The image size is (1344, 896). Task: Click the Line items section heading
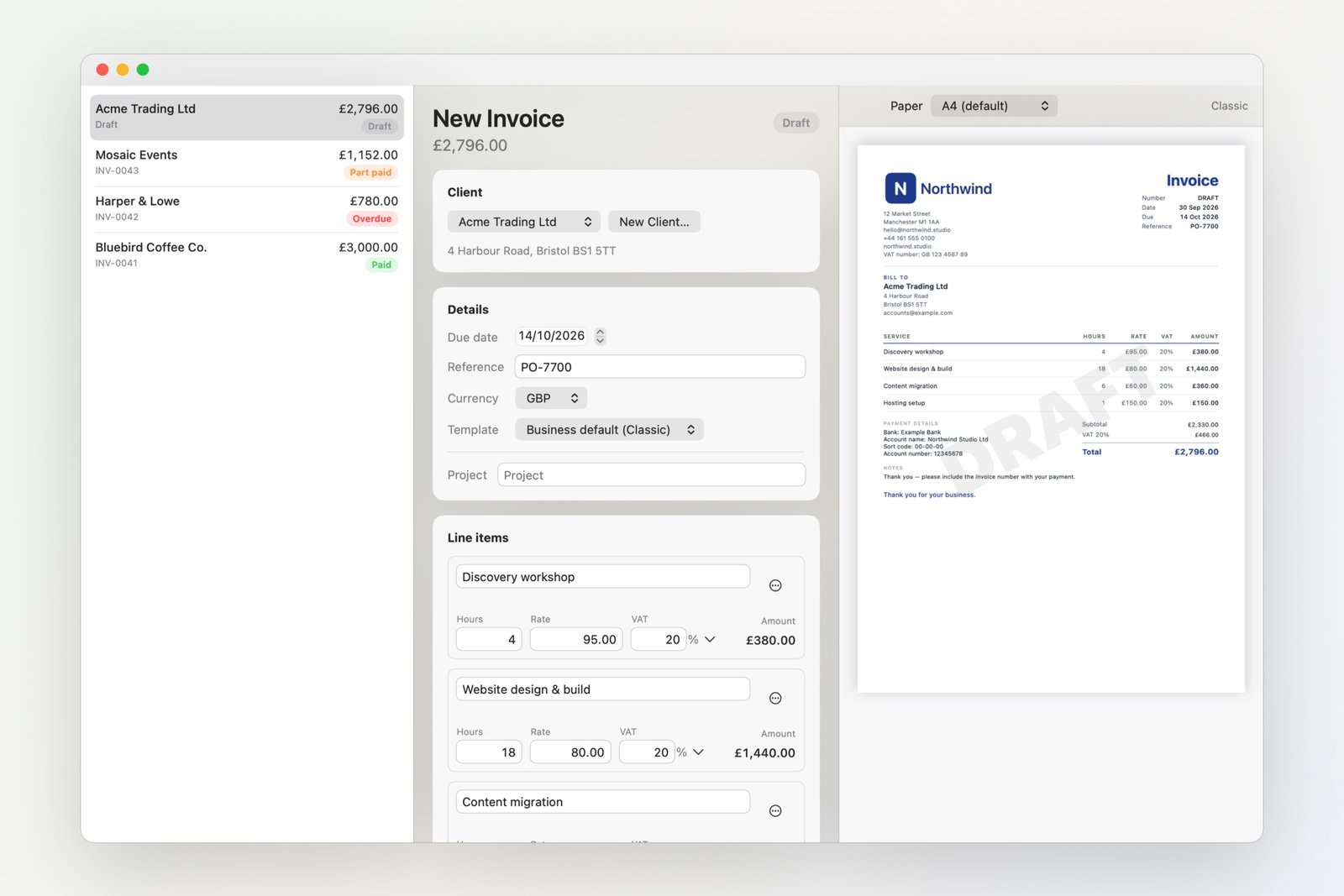(x=478, y=538)
